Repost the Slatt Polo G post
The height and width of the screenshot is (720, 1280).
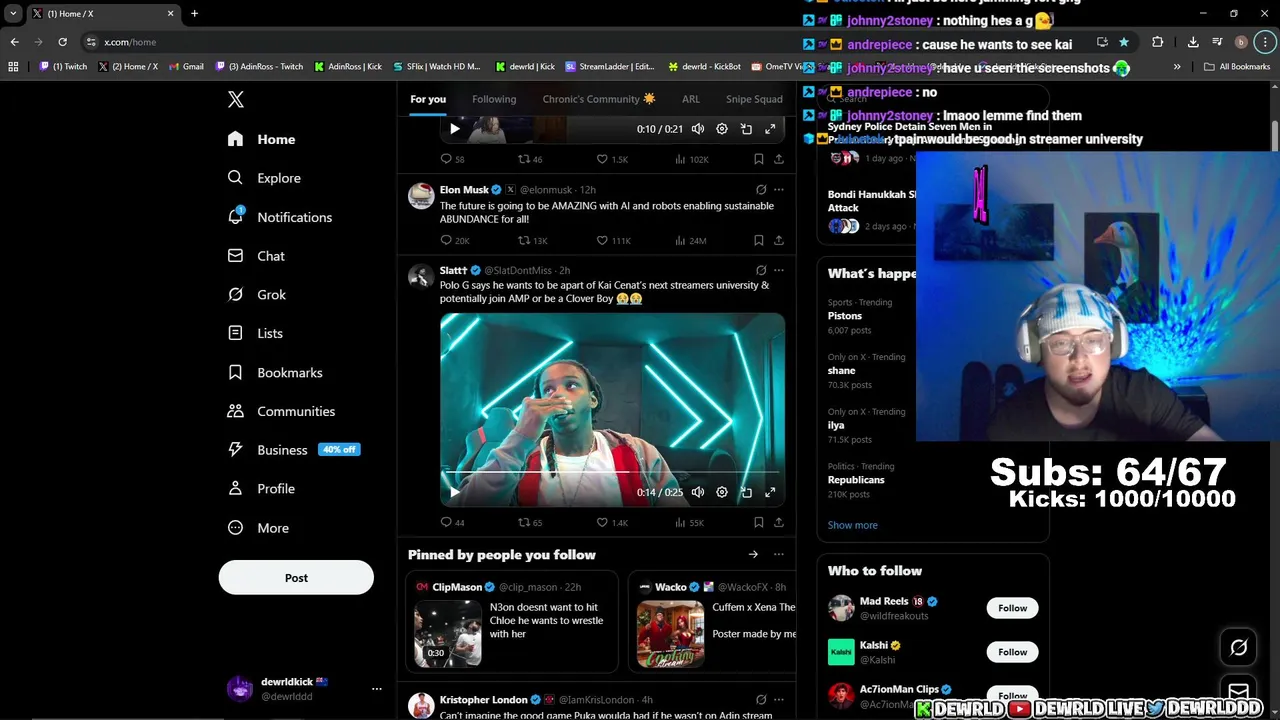[x=530, y=522]
